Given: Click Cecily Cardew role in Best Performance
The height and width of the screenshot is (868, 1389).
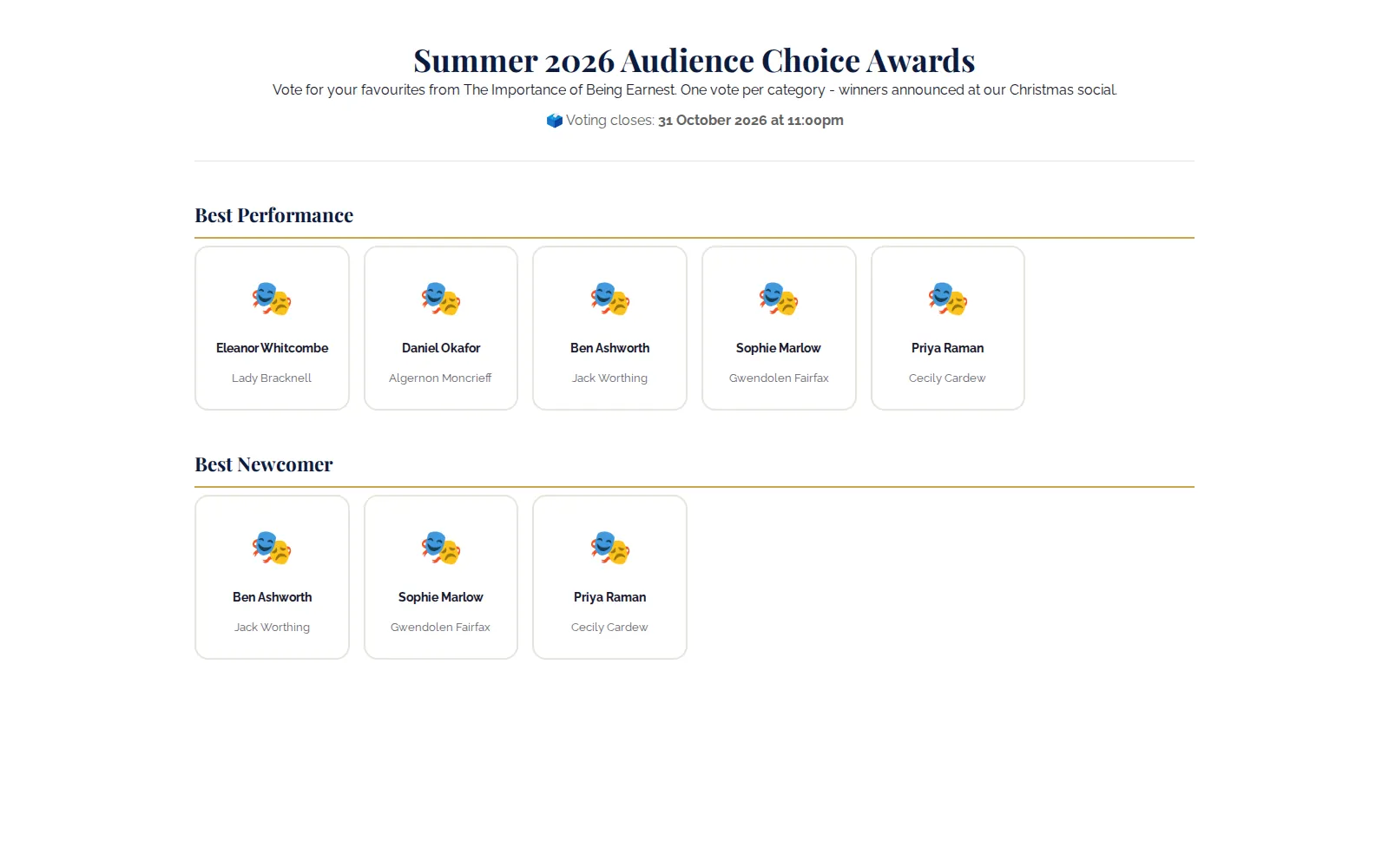Looking at the screenshot, I should pos(948,378).
